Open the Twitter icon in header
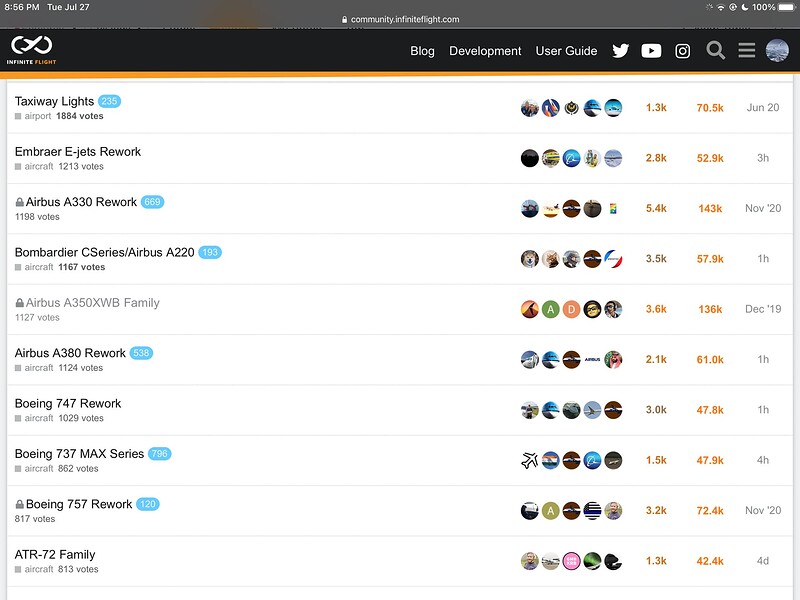The width and height of the screenshot is (800, 600). point(620,51)
